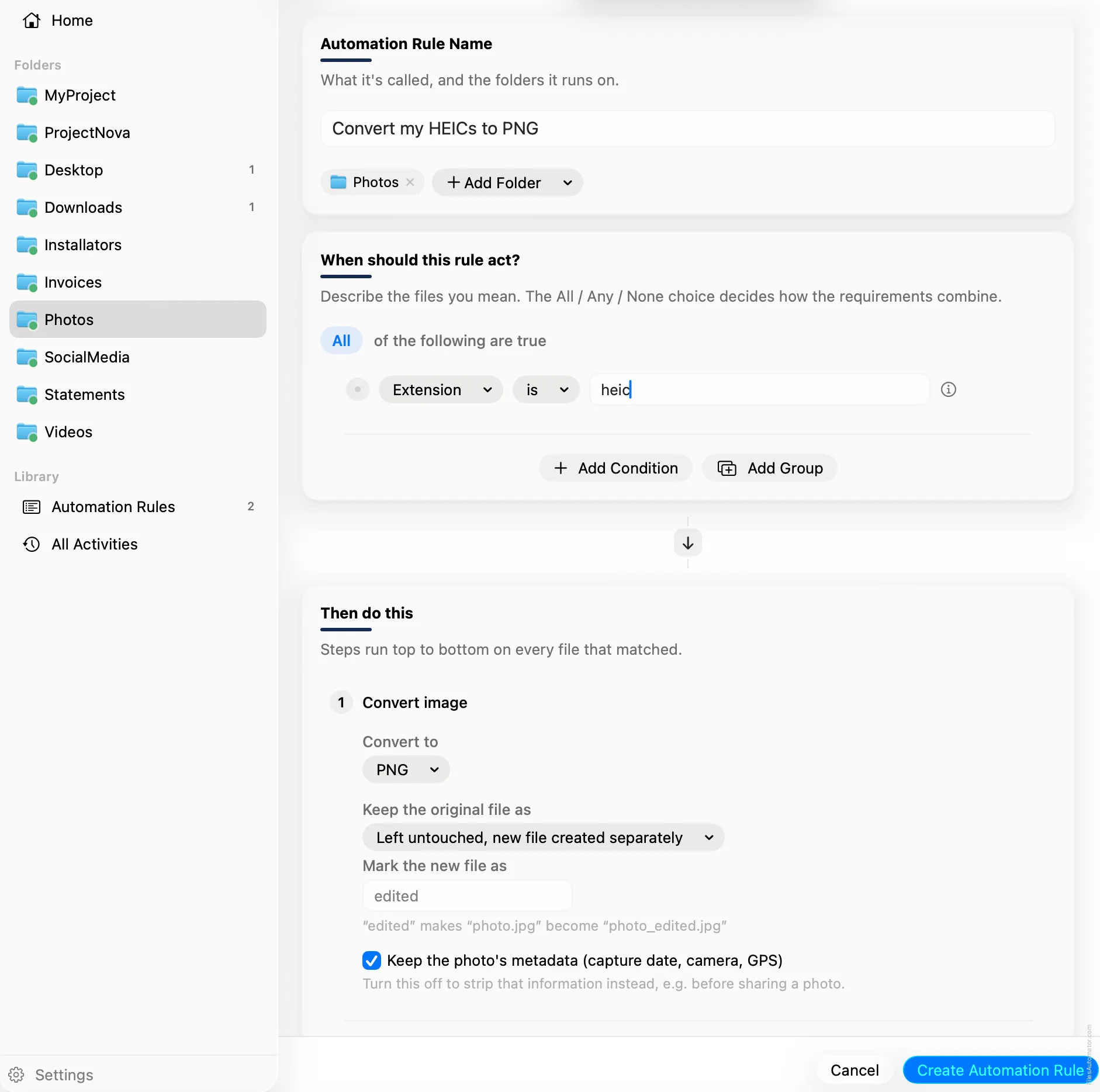The height and width of the screenshot is (1092, 1100).
Task: Open All Activities history
Action: pos(138,544)
